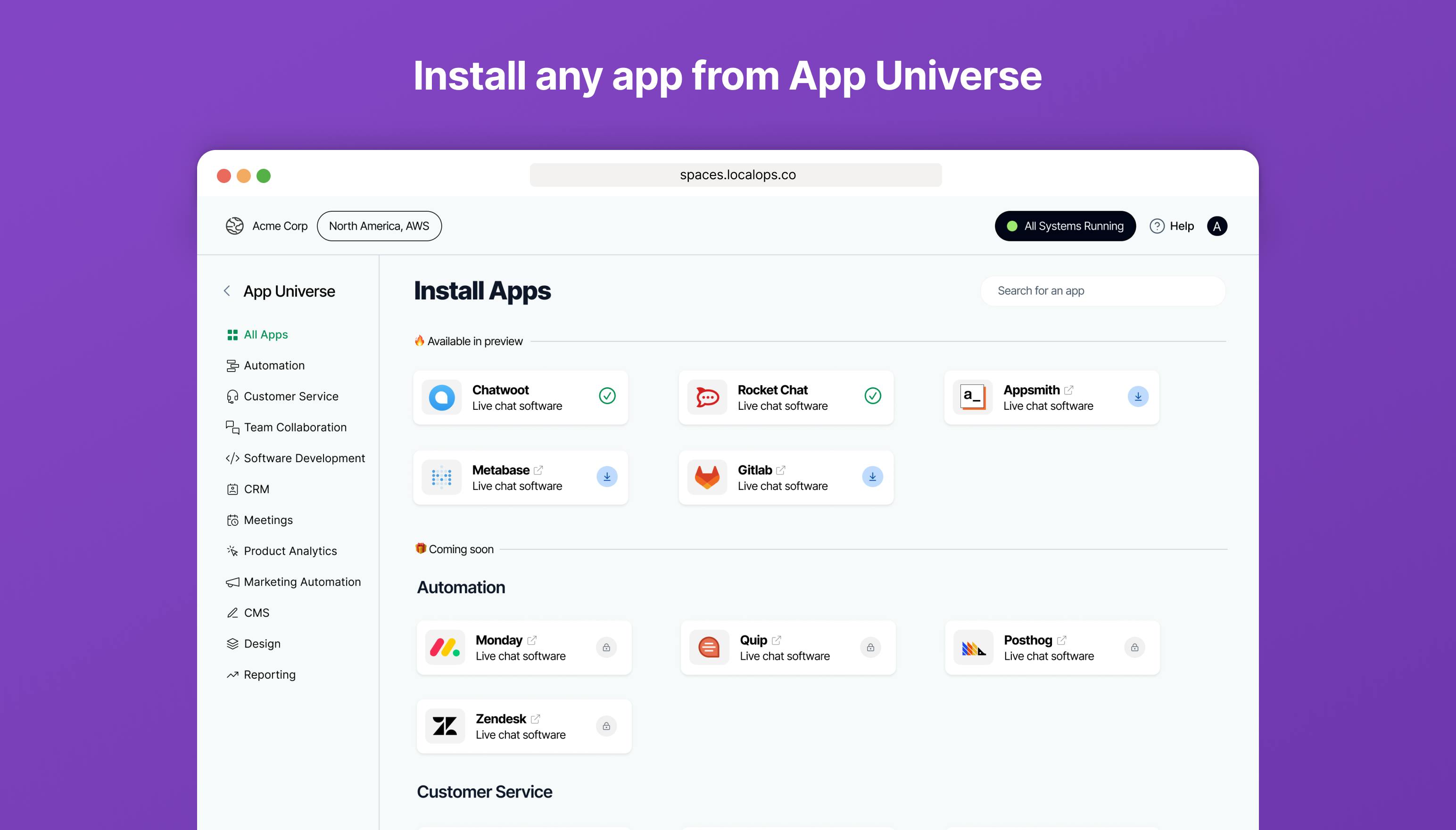Open the Marketing Automation category
This screenshot has width=1456, height=830.
click(294, 582)
